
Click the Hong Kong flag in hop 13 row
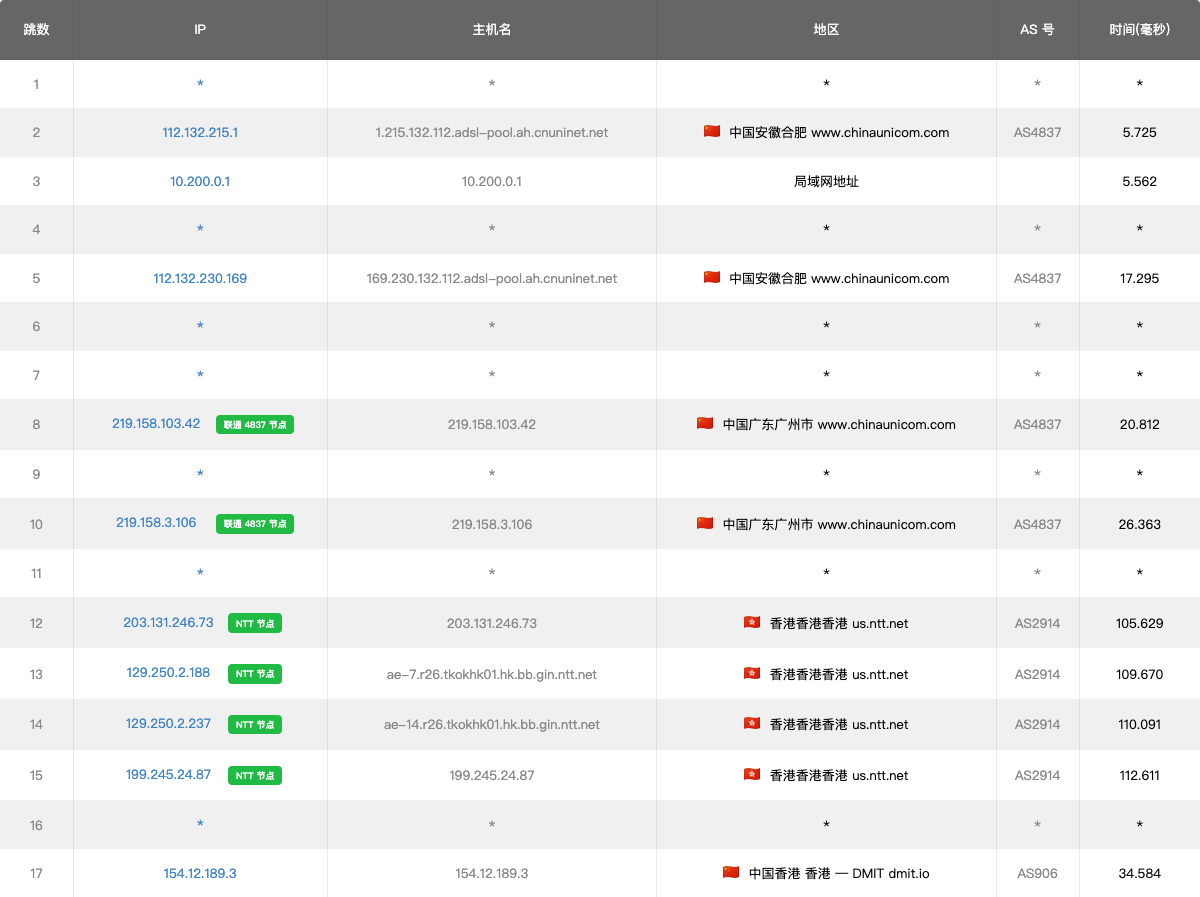click(x=752, y=673)
